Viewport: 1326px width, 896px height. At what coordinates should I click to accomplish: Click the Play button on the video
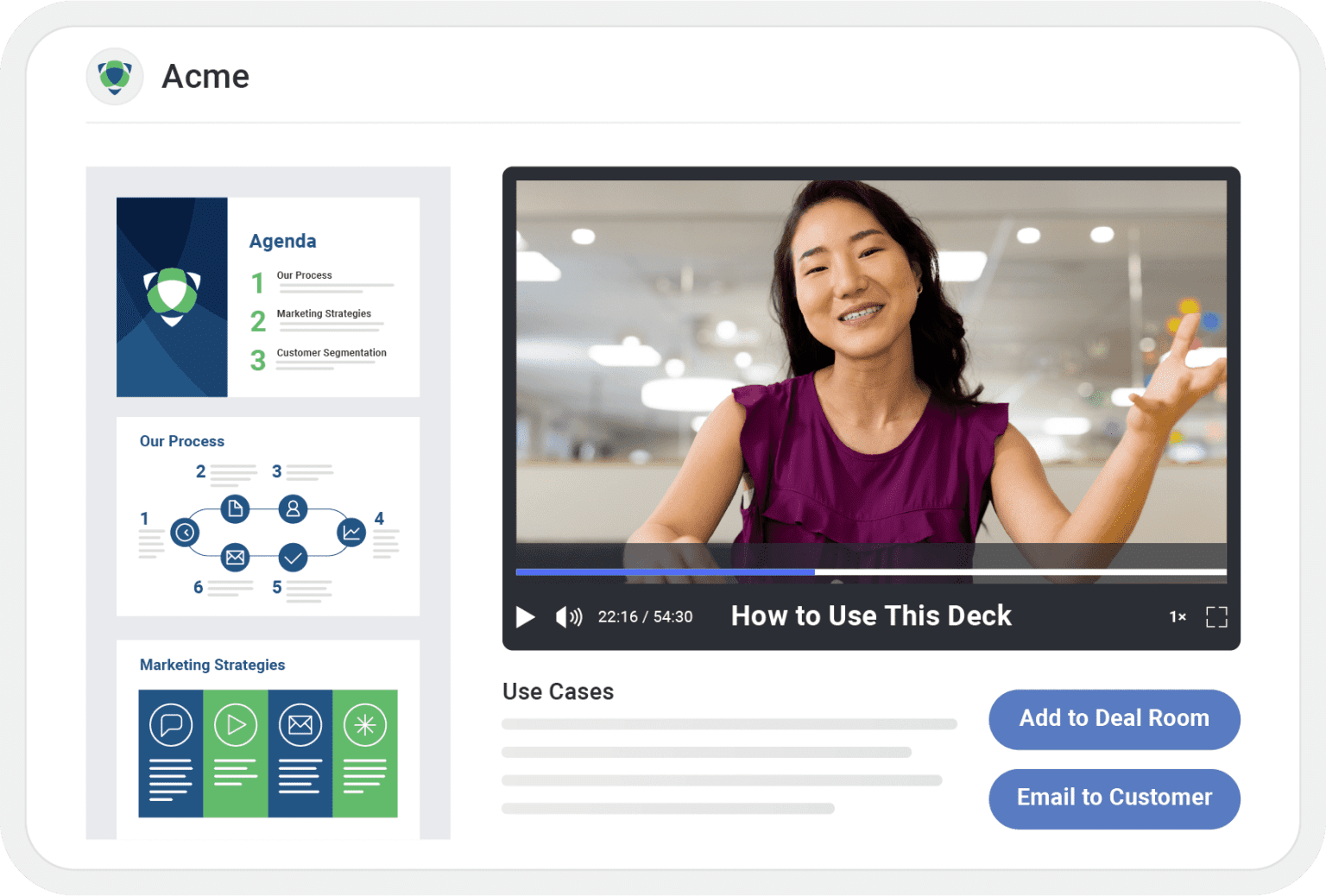pos(525,616)
